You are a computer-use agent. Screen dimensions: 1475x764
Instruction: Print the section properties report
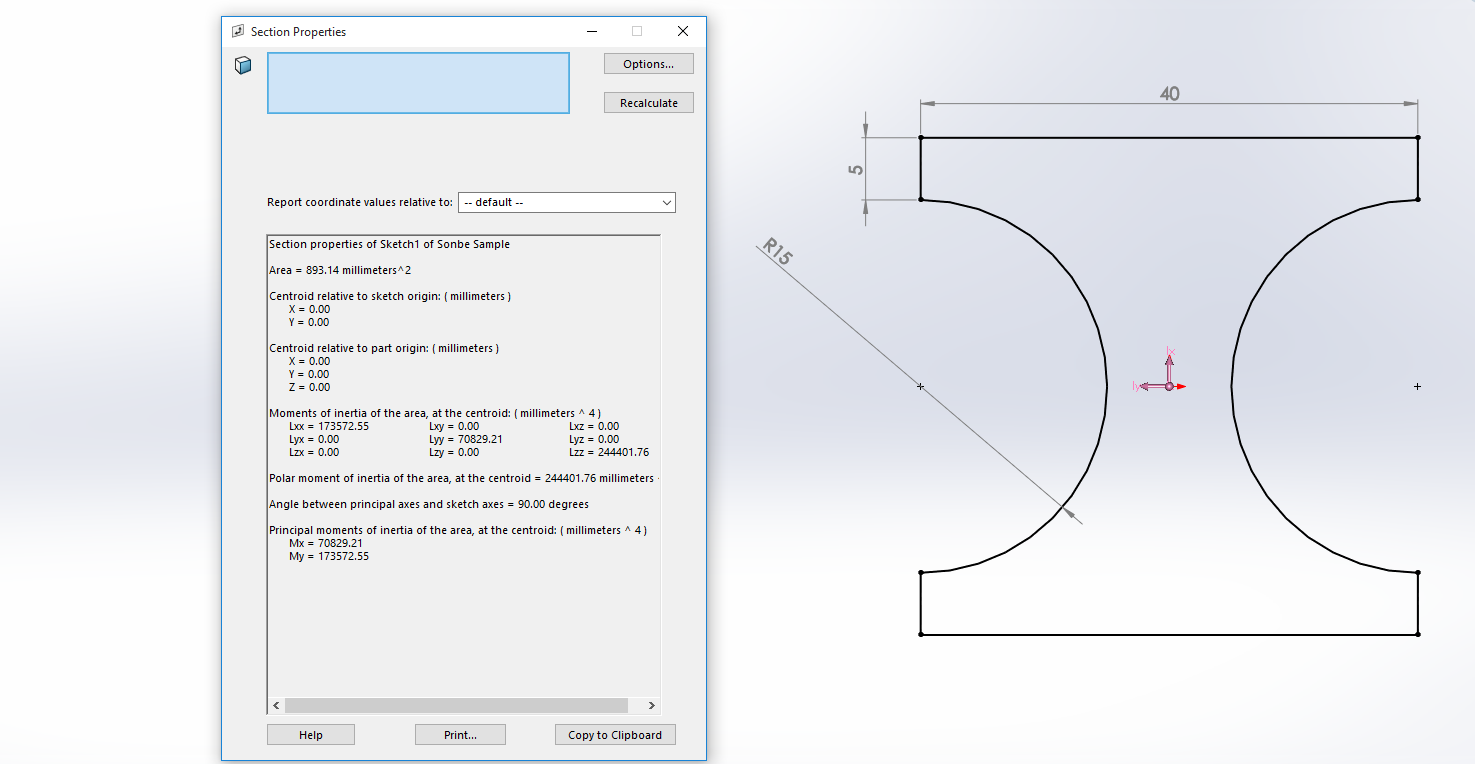460,735
